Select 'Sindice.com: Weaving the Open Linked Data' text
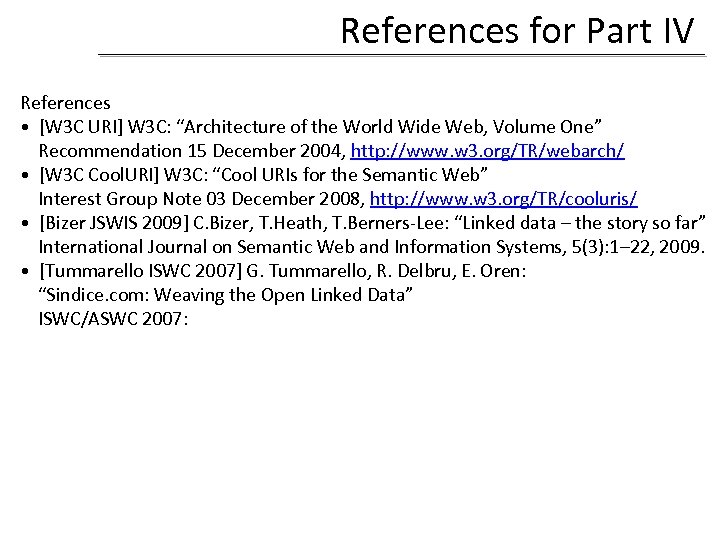 point(225,295)
